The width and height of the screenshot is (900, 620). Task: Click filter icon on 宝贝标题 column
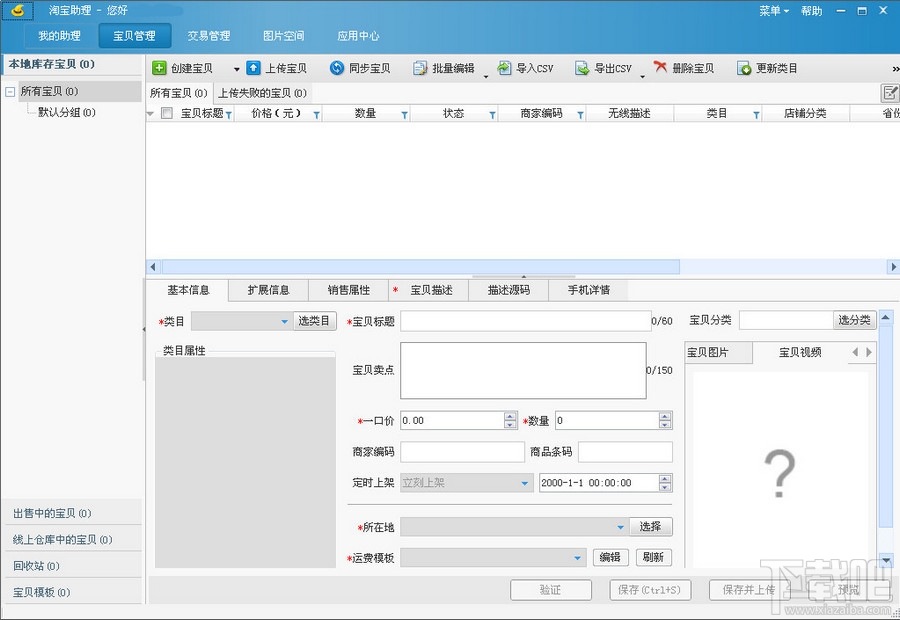228,115
